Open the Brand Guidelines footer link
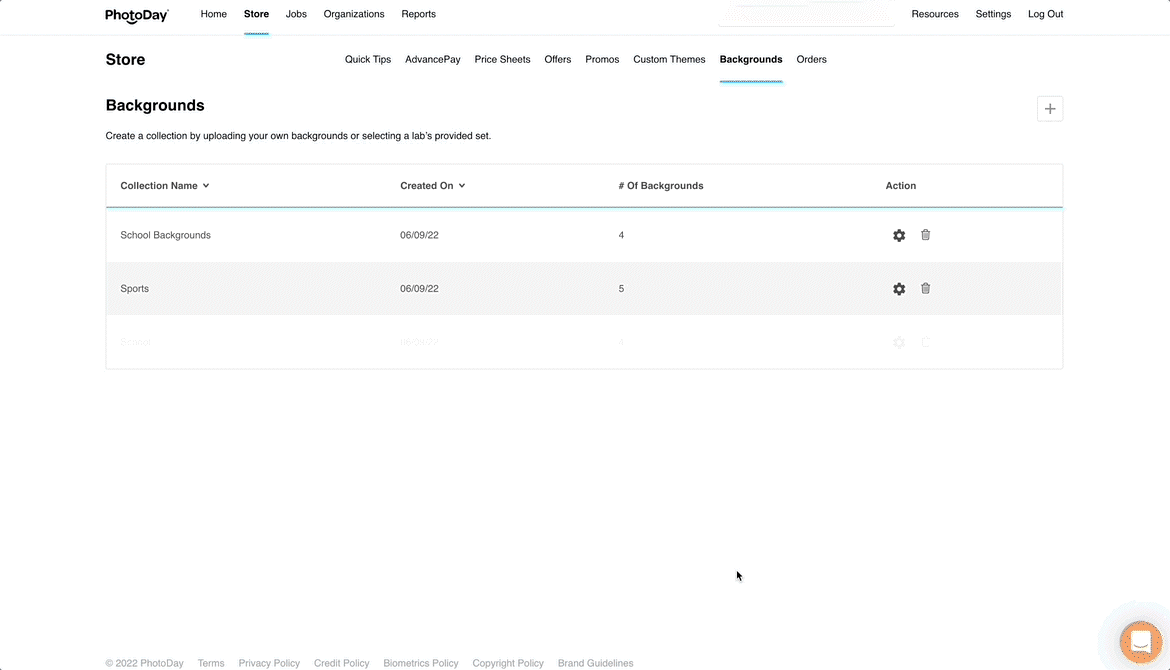This screenshot has width=1170, height=670. coord(595,663)
